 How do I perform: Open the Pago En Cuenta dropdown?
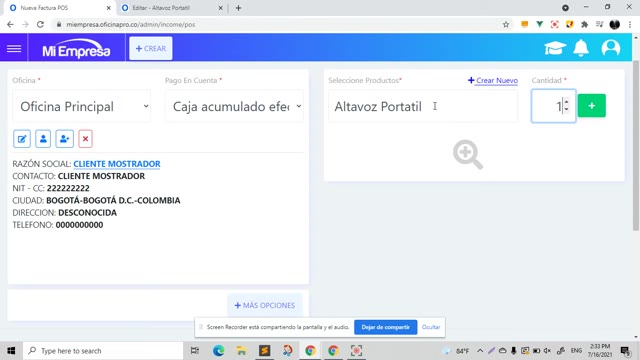(x=234, y=107)
